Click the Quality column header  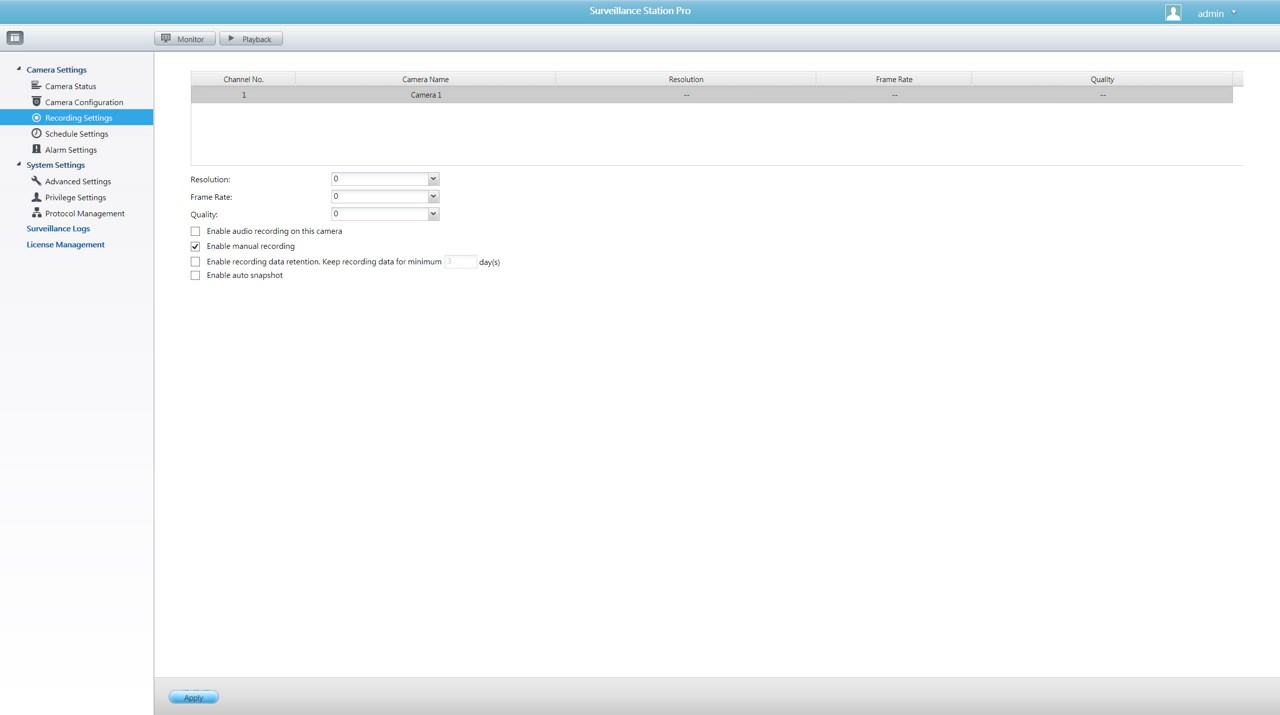point(1102,79)
